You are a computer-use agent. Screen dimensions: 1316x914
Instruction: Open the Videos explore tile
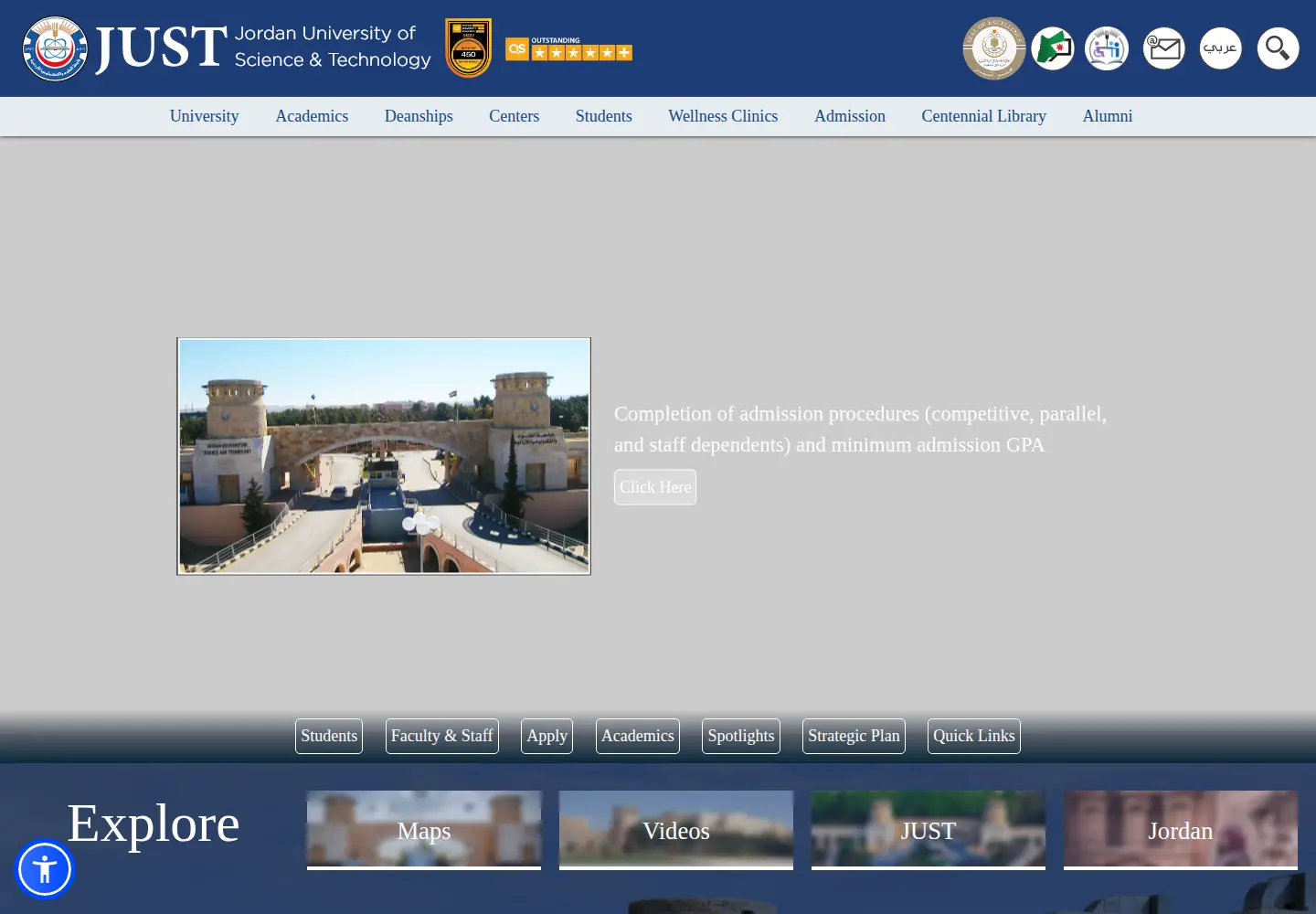[676, 830]
